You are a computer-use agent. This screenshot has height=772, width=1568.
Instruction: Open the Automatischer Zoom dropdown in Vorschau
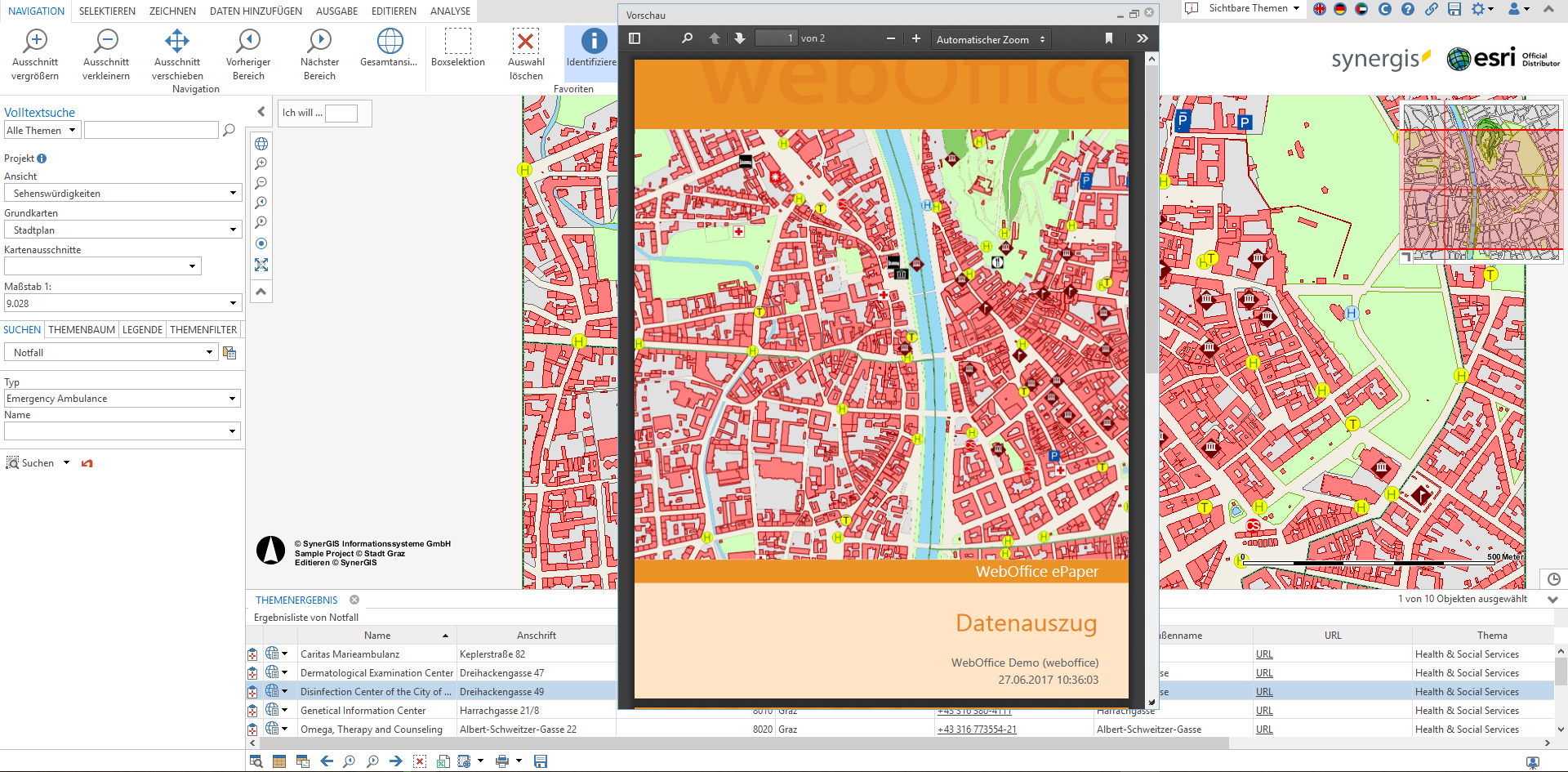[990, 38]
